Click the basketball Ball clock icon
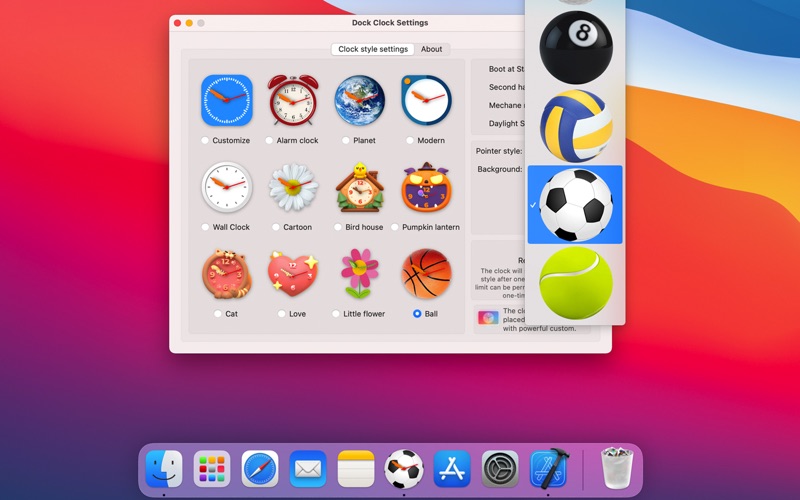This screenshot has width=800, height=500. 426,273
